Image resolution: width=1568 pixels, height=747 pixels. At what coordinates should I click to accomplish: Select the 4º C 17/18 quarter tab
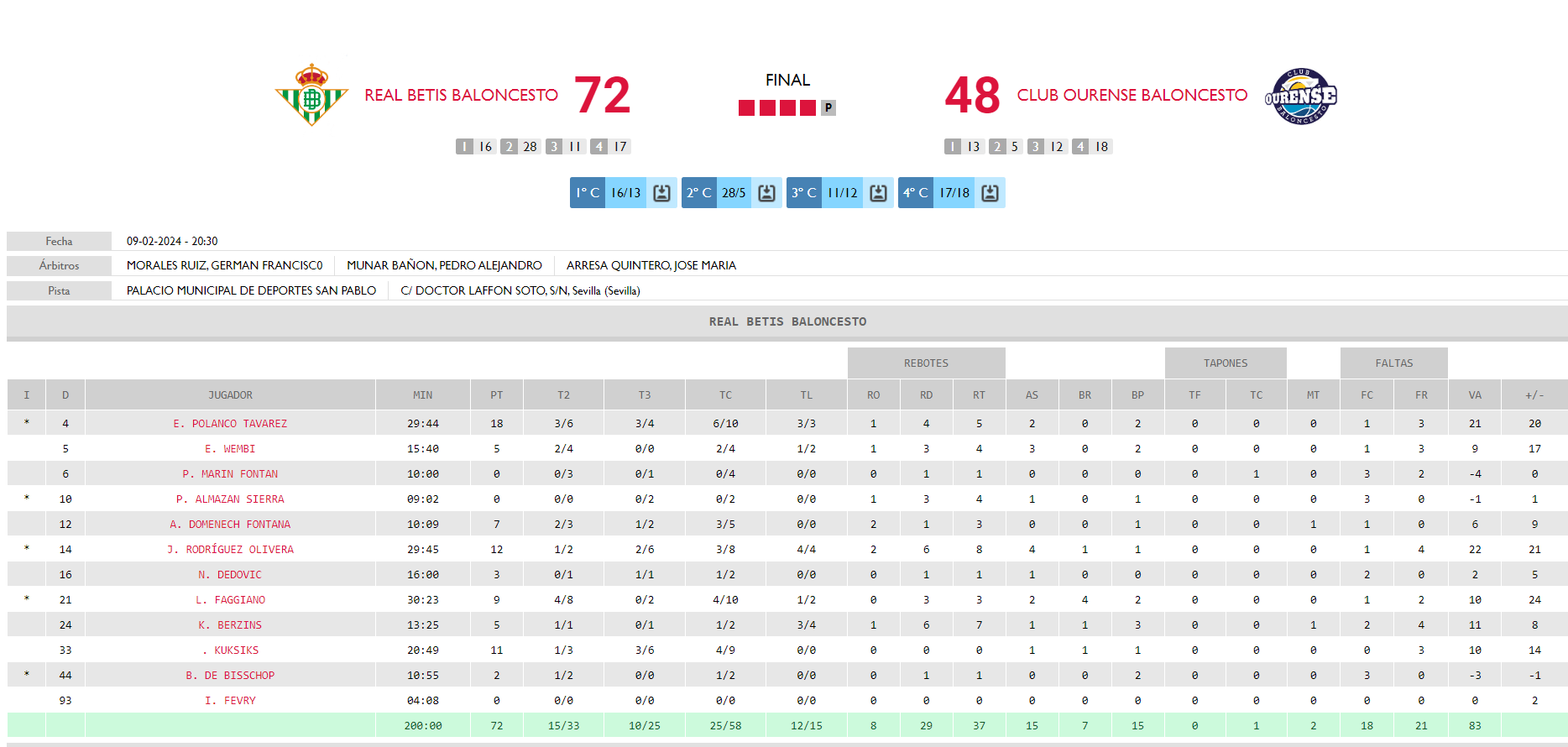click(952, 193)
